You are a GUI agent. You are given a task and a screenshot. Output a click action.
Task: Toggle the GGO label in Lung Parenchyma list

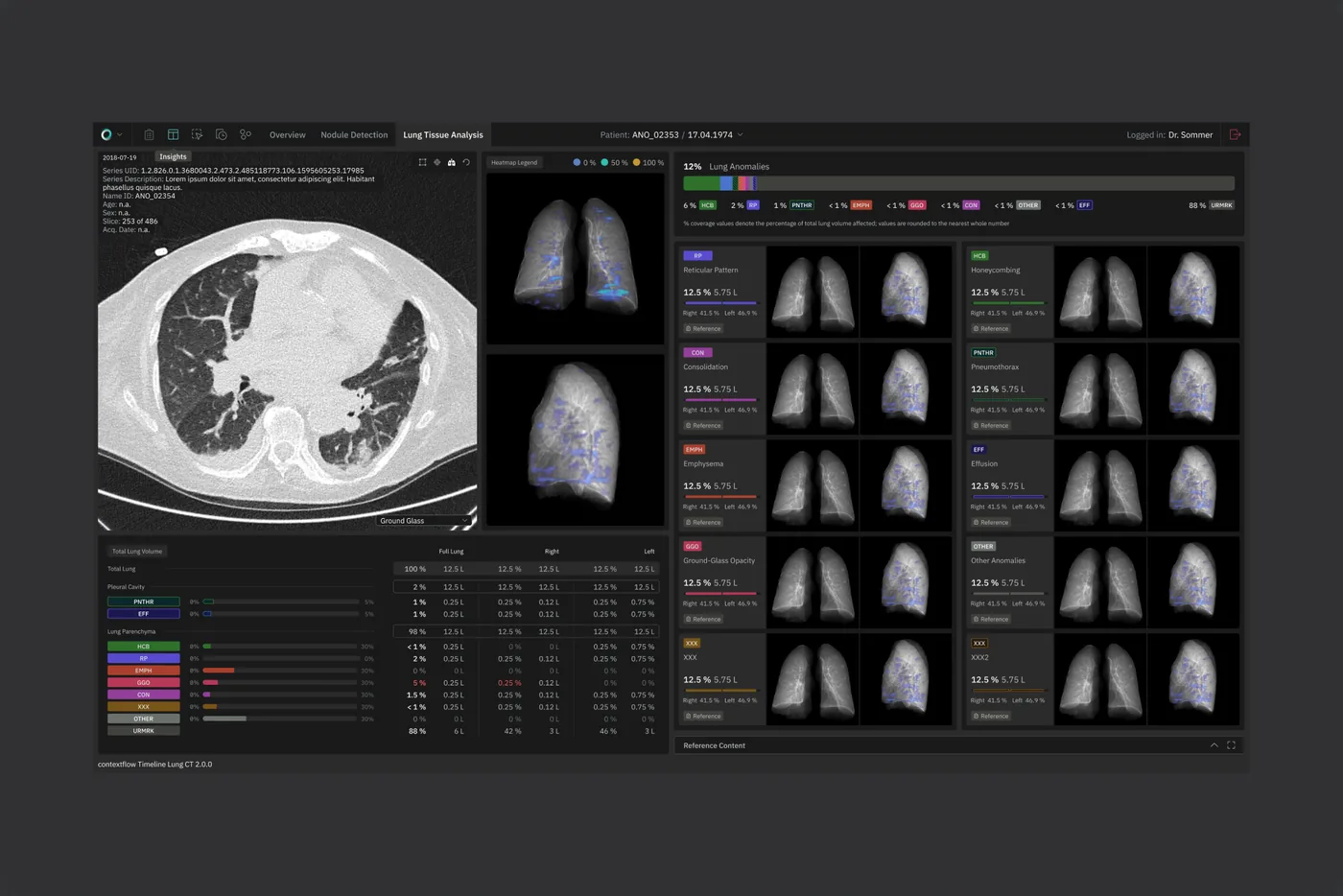click(144, 683)
